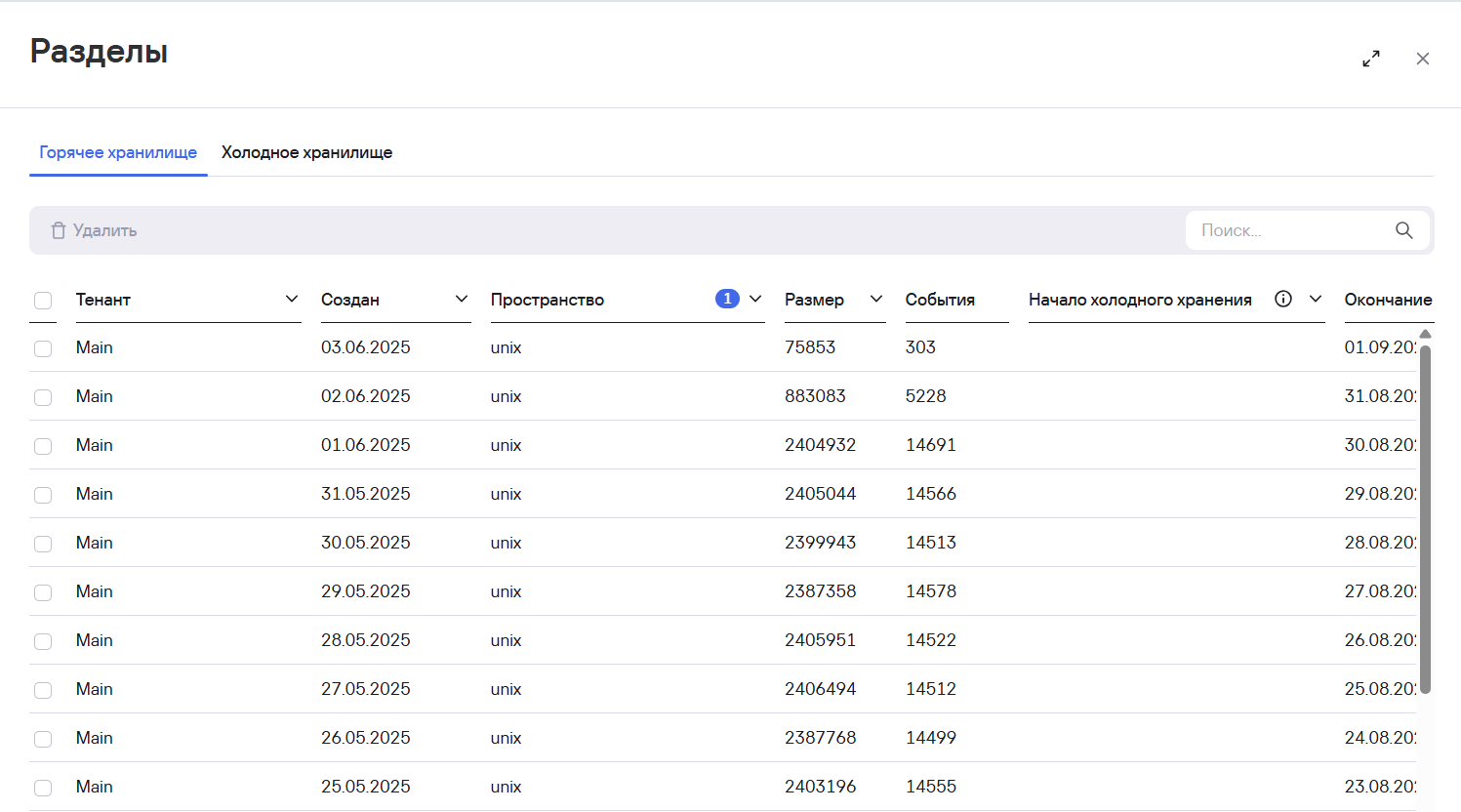Click the Удалить button
Screen dimensions: 1461x812
94,230
